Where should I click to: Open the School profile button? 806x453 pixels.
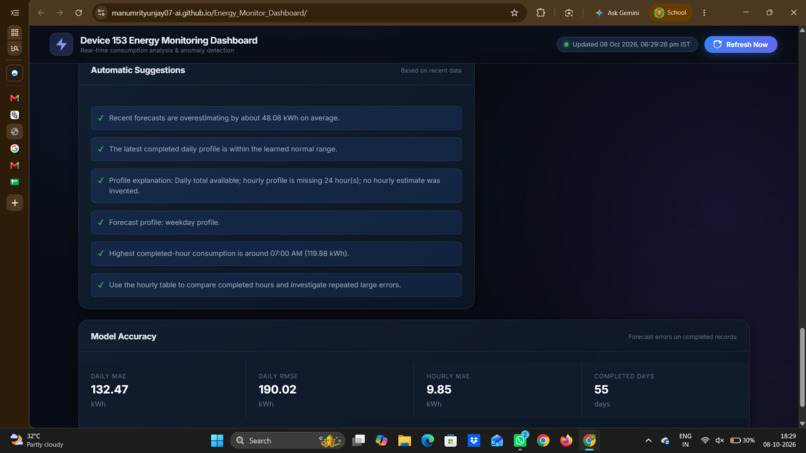[670, 13]
